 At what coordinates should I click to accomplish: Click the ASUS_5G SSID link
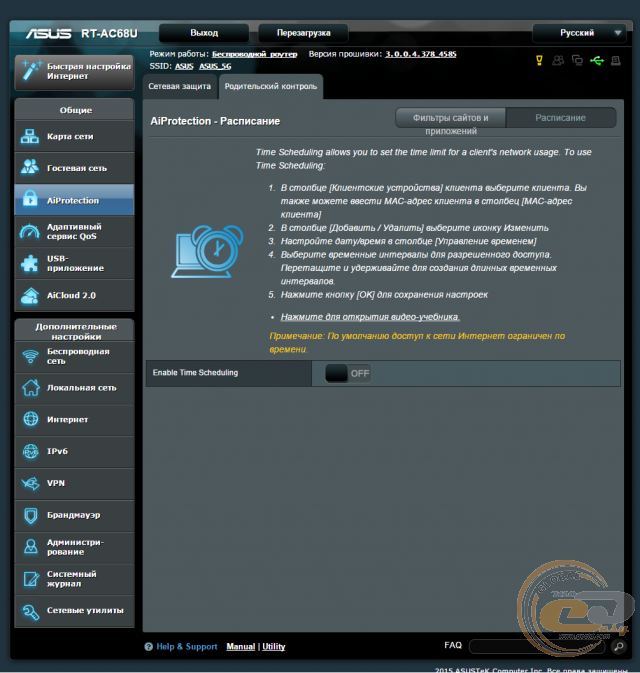click(x=215, y=66)
